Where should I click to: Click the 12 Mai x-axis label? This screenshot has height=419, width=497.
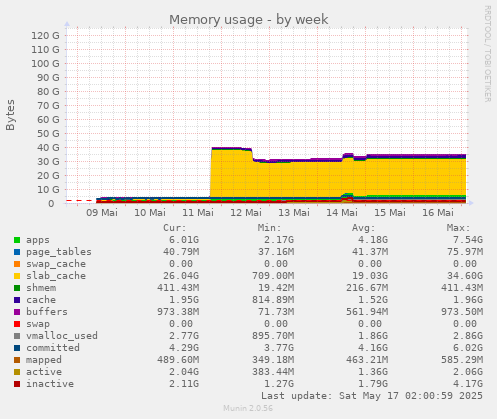coord(246,212)
